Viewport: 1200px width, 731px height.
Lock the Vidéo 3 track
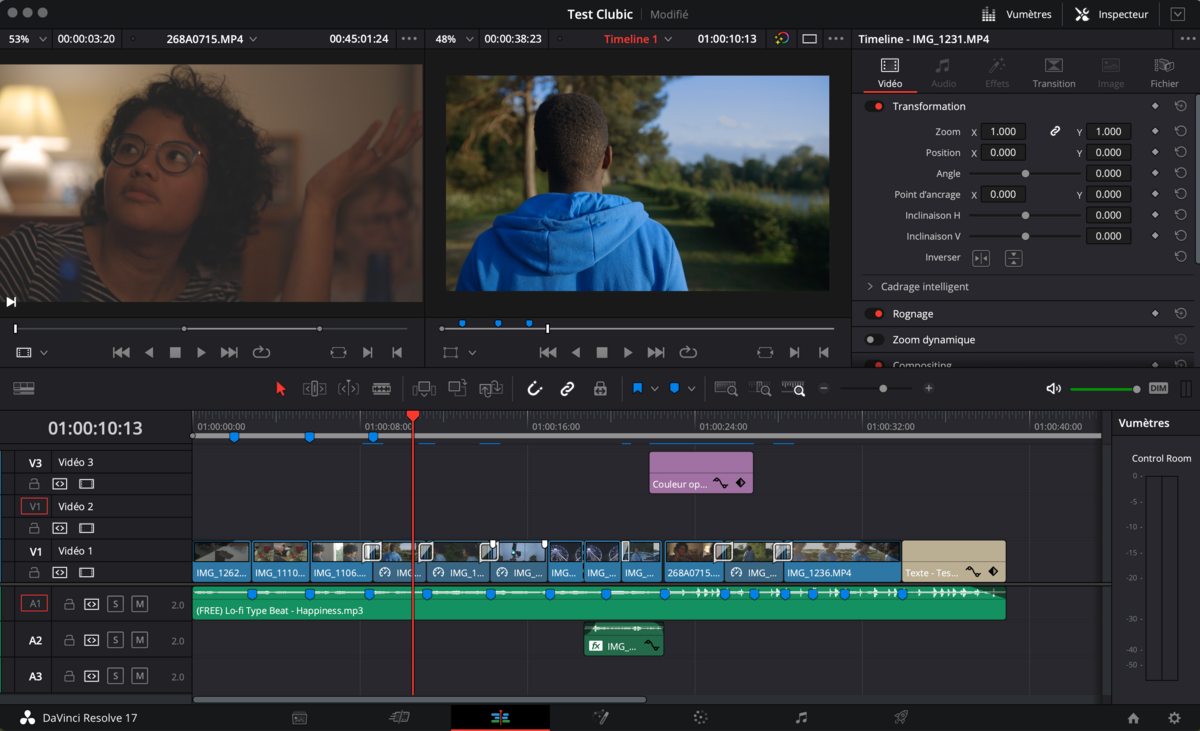(34, 484)
